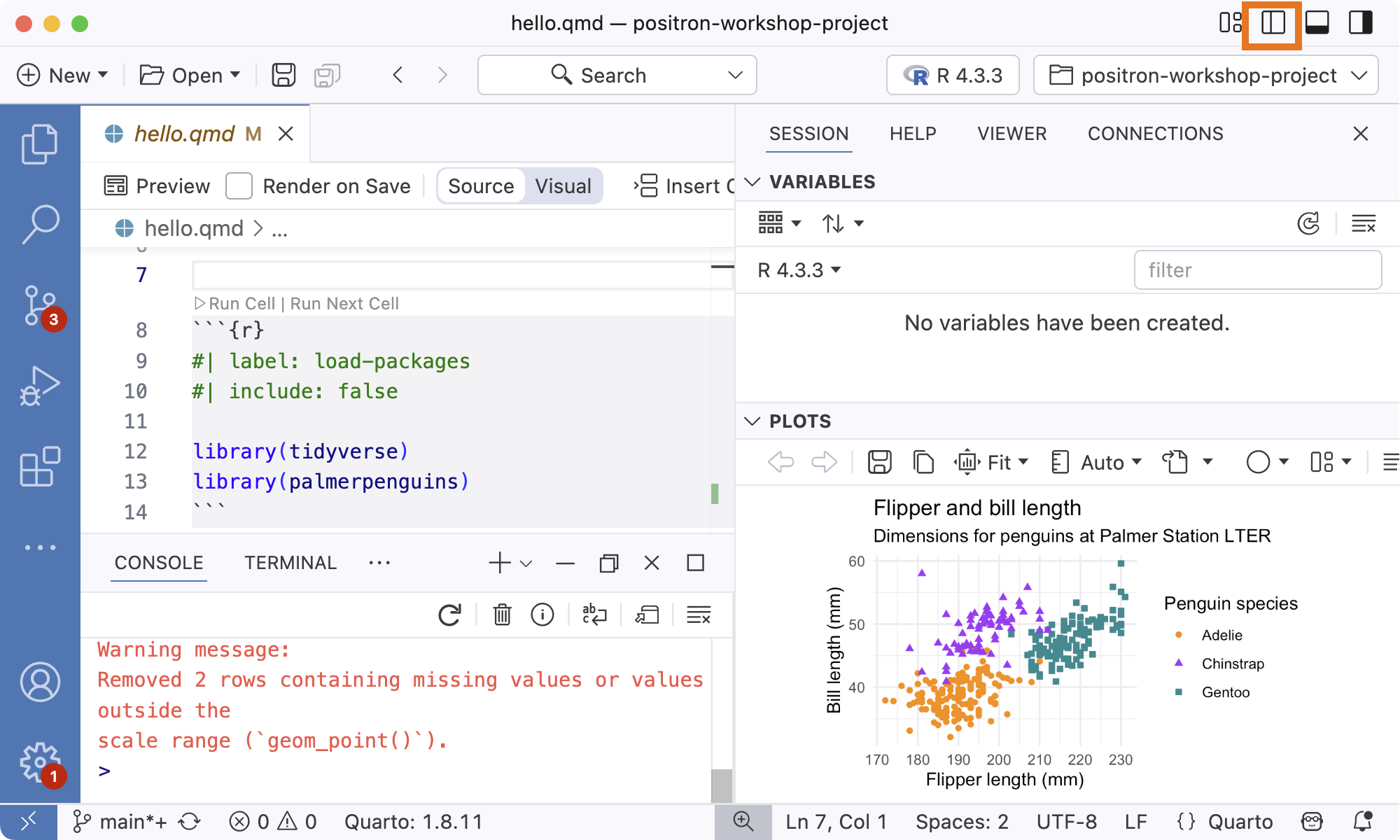Switch editor to Source mode
Image resolution: width=1400 pixels, height=840 pixels.
[x=481, y=186]
